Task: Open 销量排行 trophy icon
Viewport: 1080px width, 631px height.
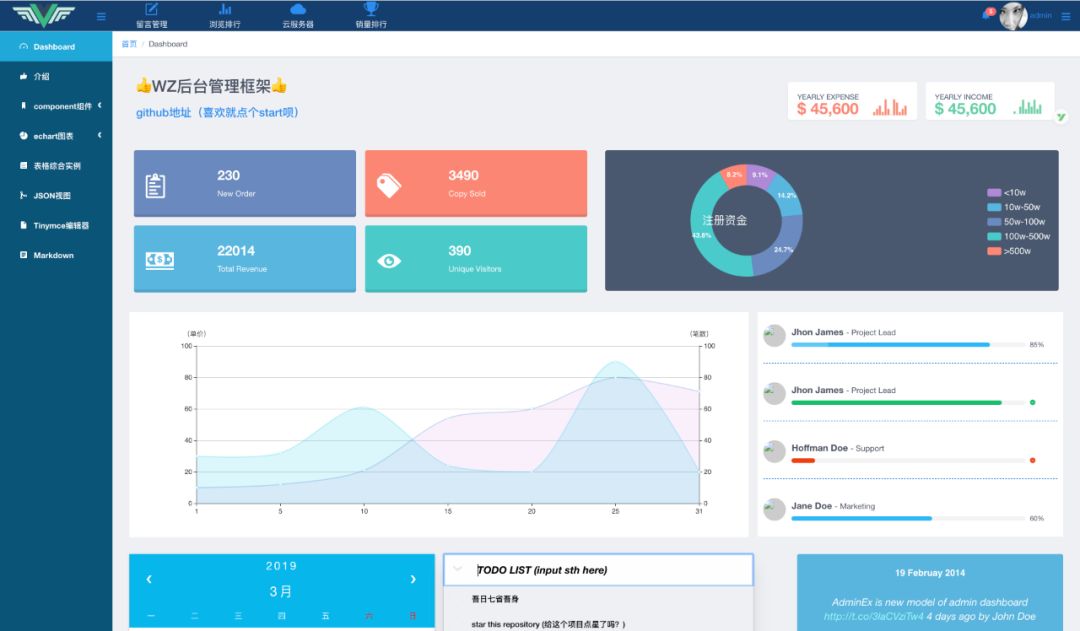Action: click(371, 10)
